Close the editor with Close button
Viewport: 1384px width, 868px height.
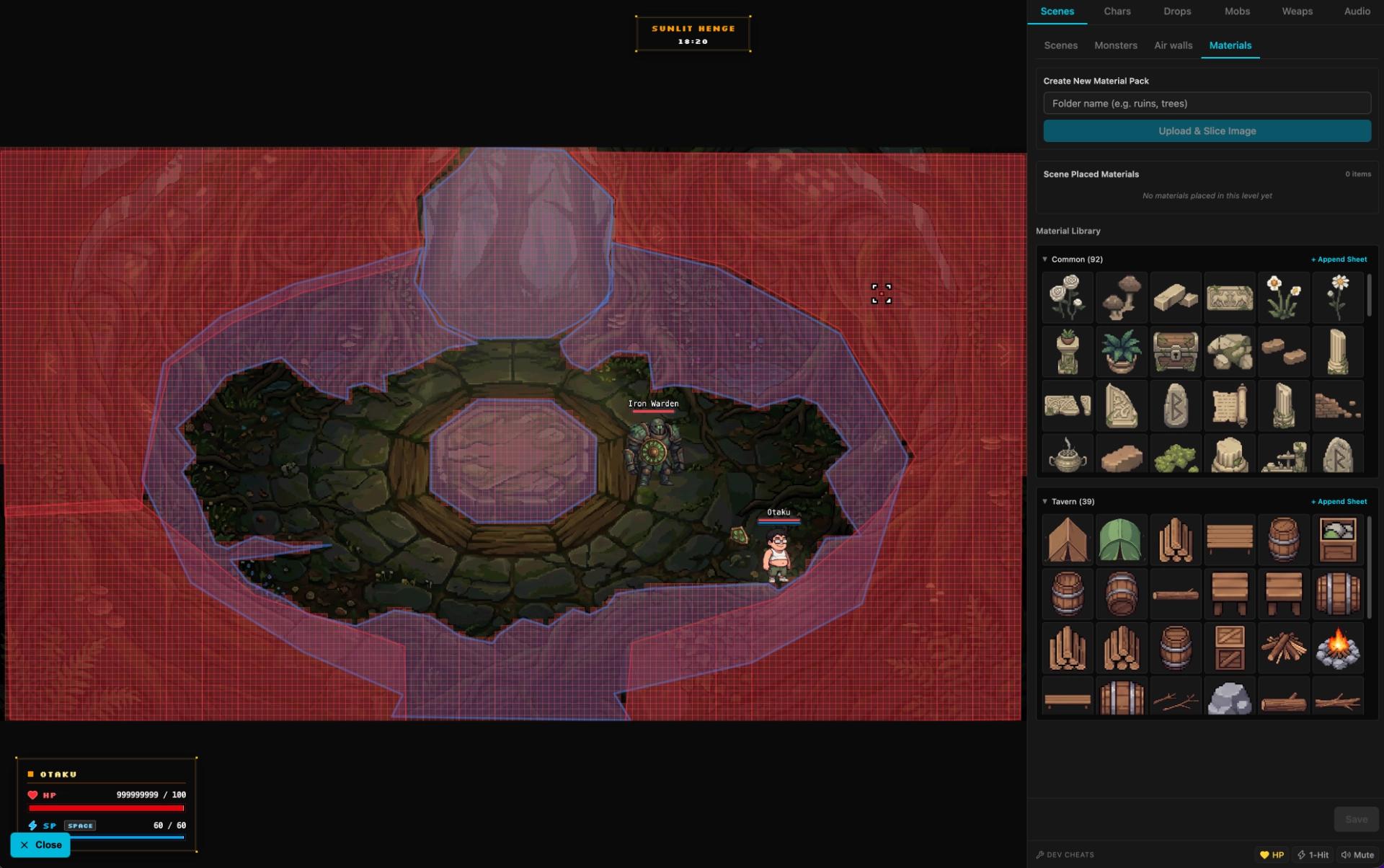coord(40,845)
